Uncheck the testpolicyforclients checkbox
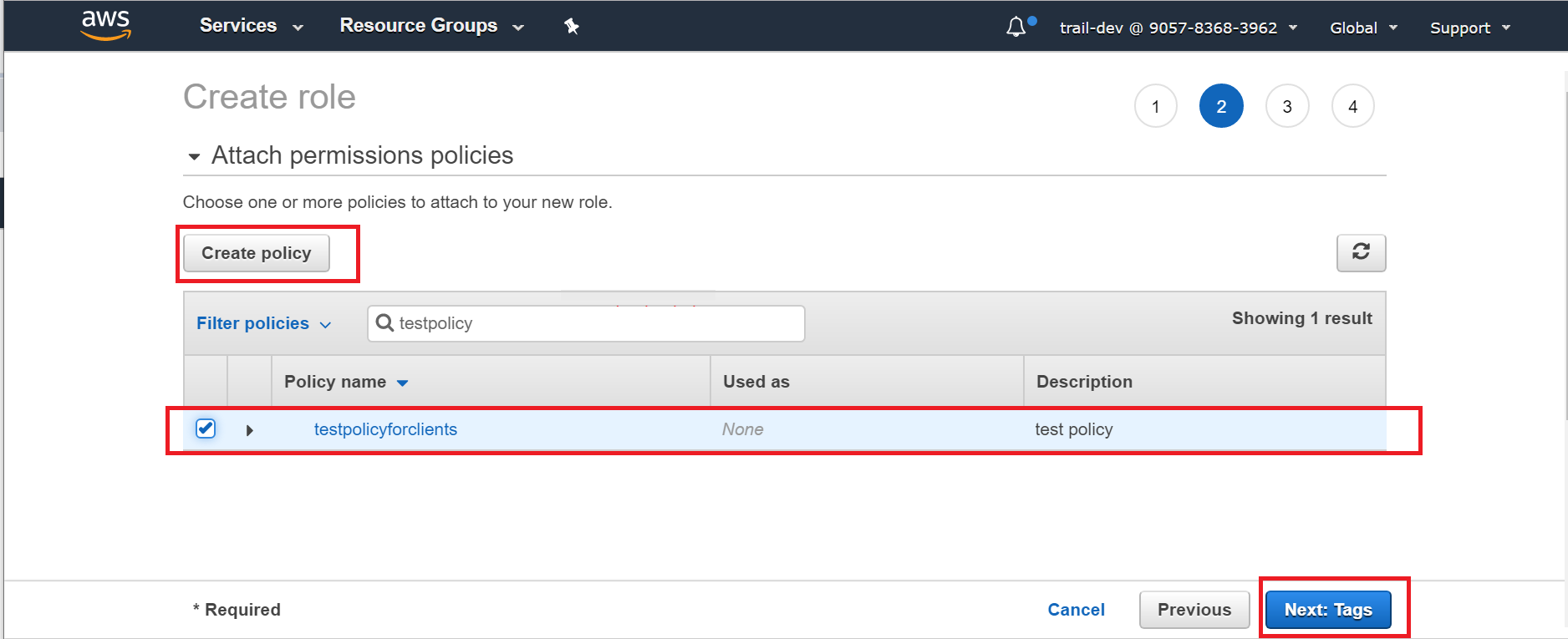This screenshot has width=1568, height=639. (206, 429)
